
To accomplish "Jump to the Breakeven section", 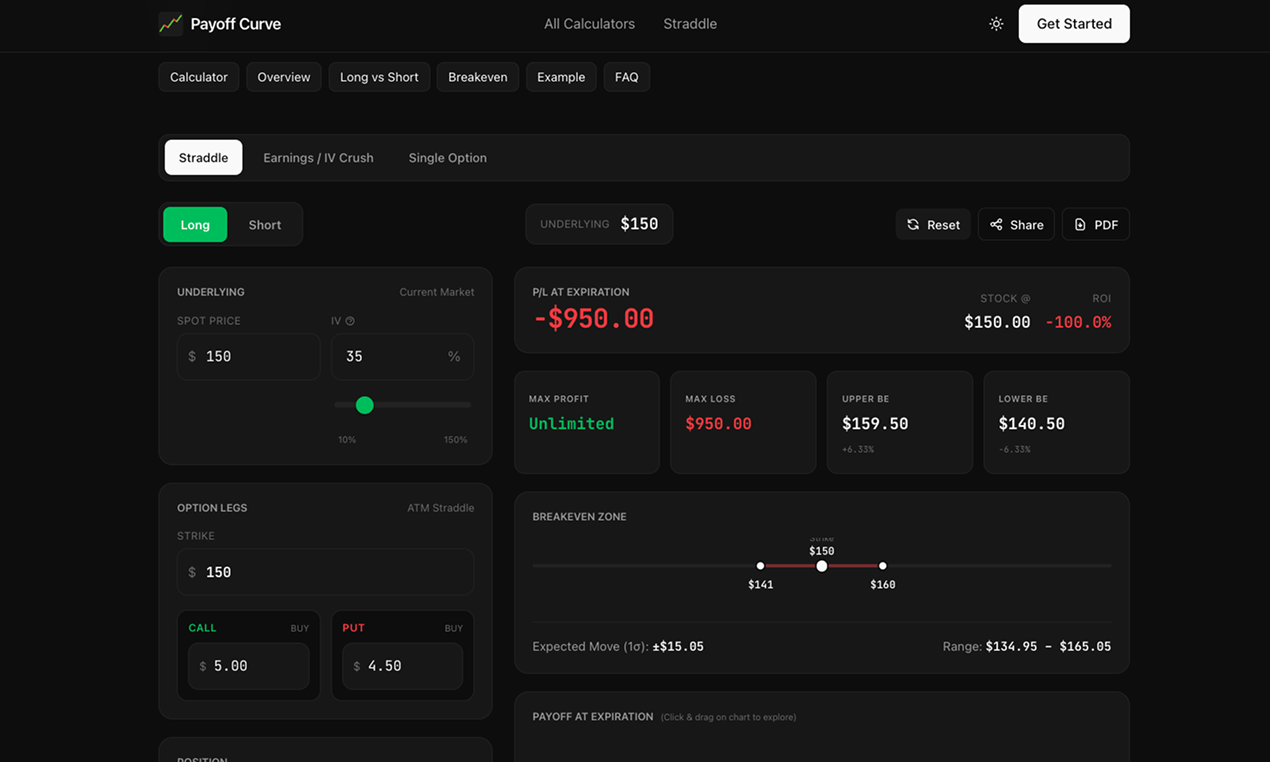I will coord(477,76).
